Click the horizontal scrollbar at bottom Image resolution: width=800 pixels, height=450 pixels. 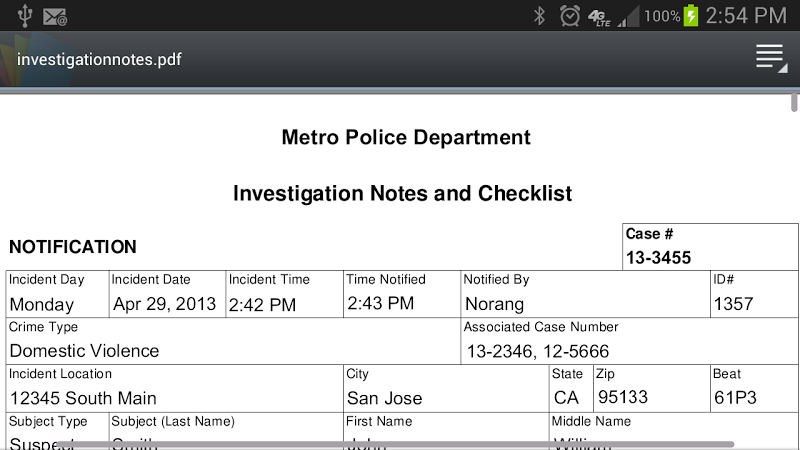[x=395, y=444]
